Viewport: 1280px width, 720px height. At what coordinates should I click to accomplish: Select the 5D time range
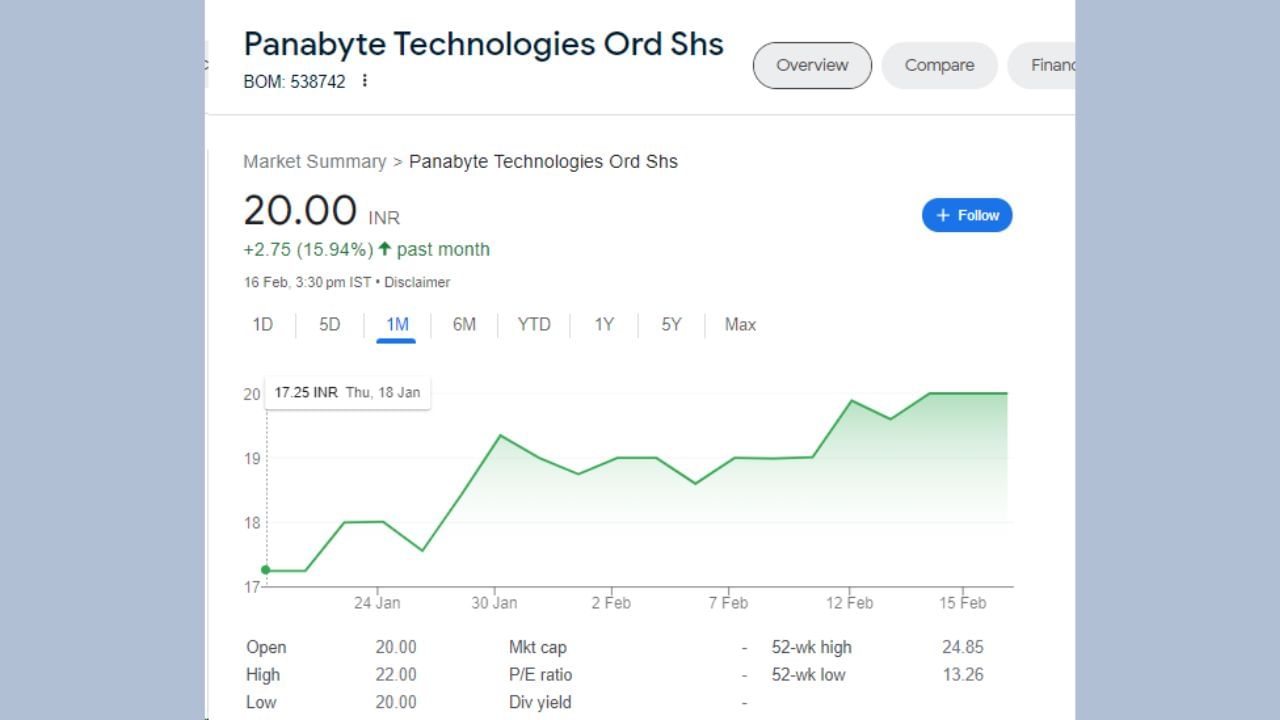[x=329, y=324]
